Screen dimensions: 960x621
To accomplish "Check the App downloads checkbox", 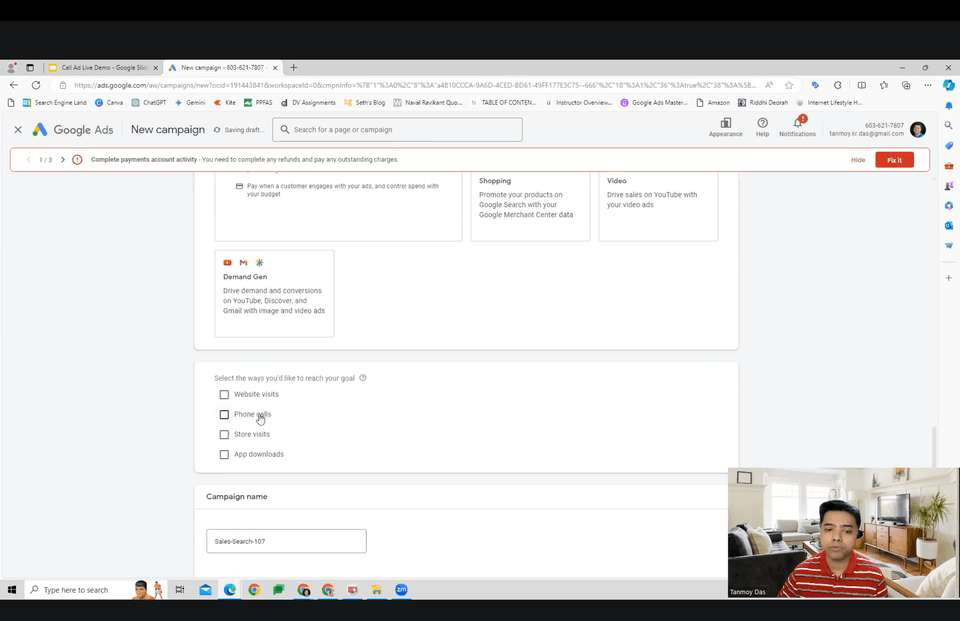I will tap(224, 454).
